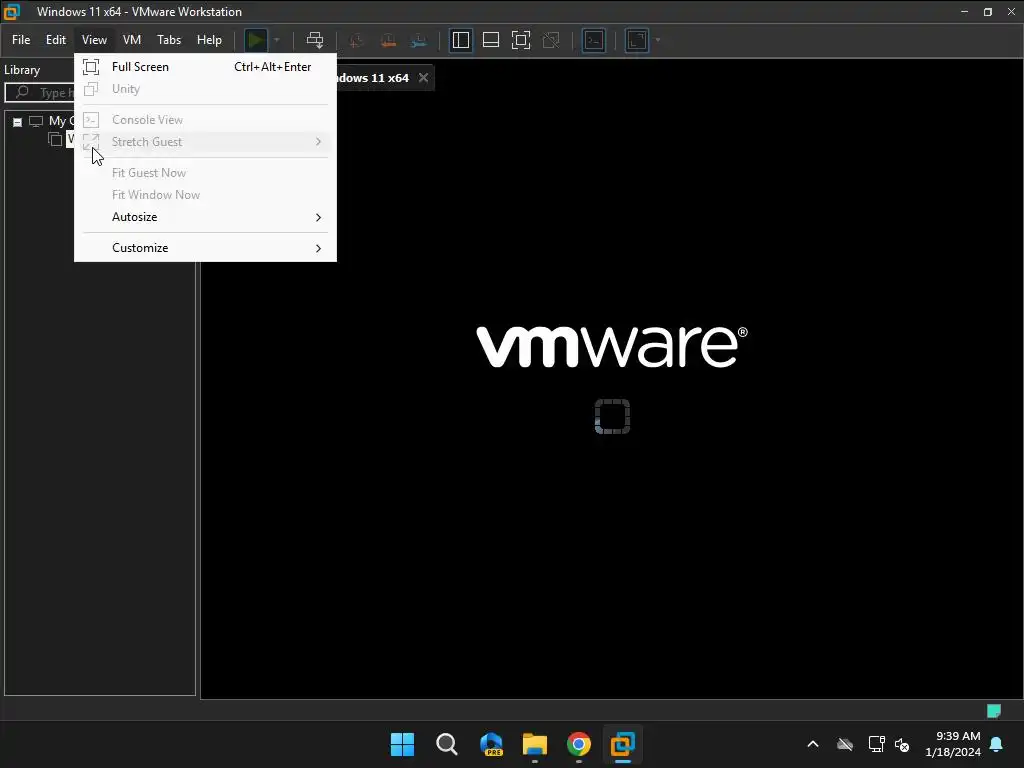Click the VMware Workstation title bar icon
The image size is (1024, 768).
(x=12, y=12)
